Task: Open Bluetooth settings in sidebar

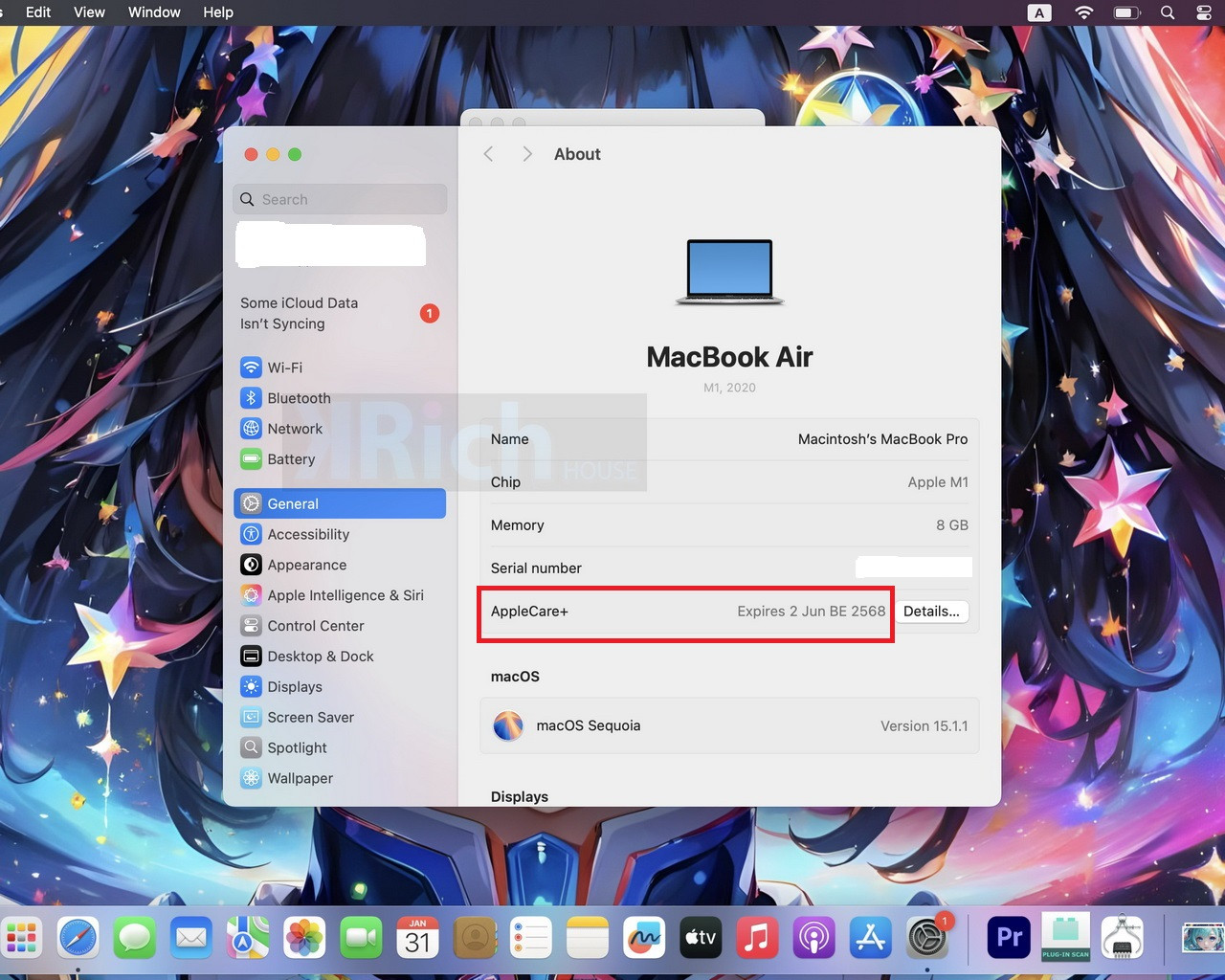Action: tap(340, 398)
